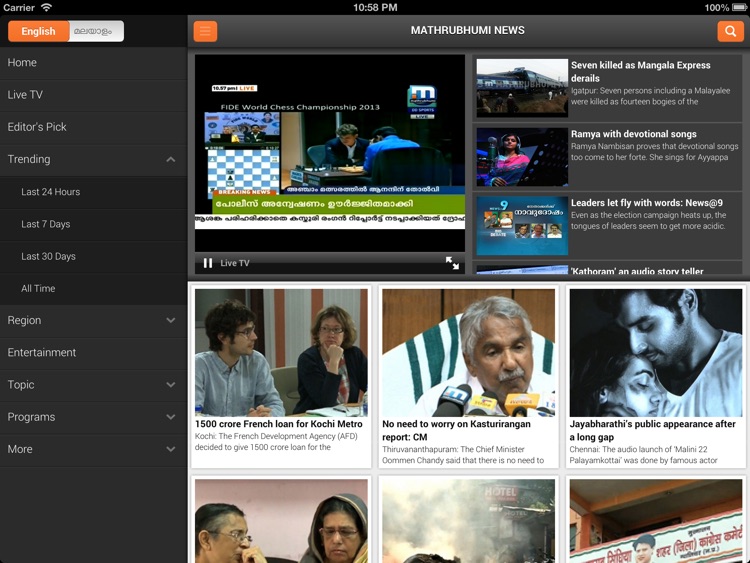The width and height of the screenshot is (750, 563).
Task: Select the Programs menu label
Action: tap(31, 417)
